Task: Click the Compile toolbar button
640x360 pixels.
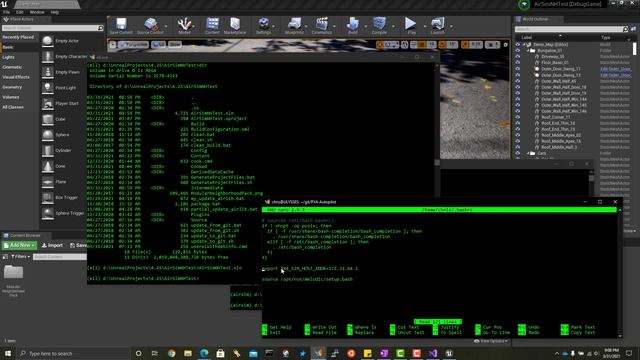Action: pyautogui.click(x=379, y=26)
